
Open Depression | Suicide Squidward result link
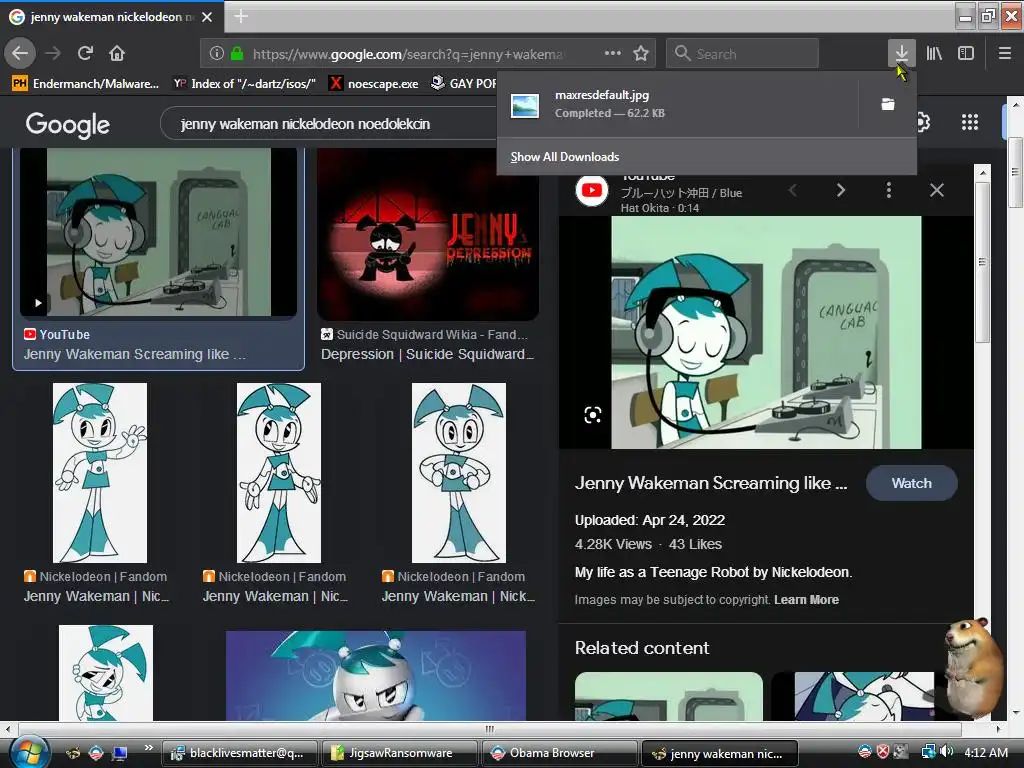point(427,354)
